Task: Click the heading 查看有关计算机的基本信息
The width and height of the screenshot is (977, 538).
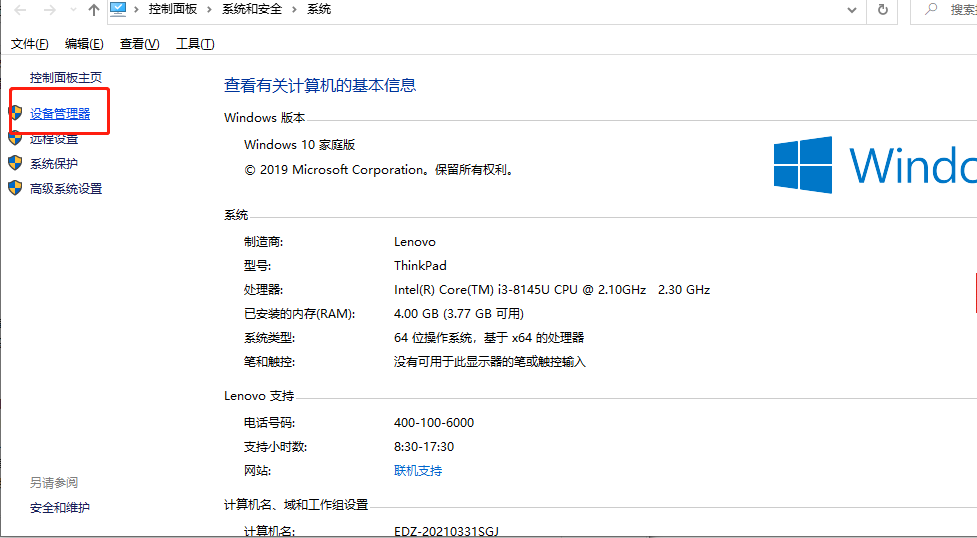Action: pos(320,85)
